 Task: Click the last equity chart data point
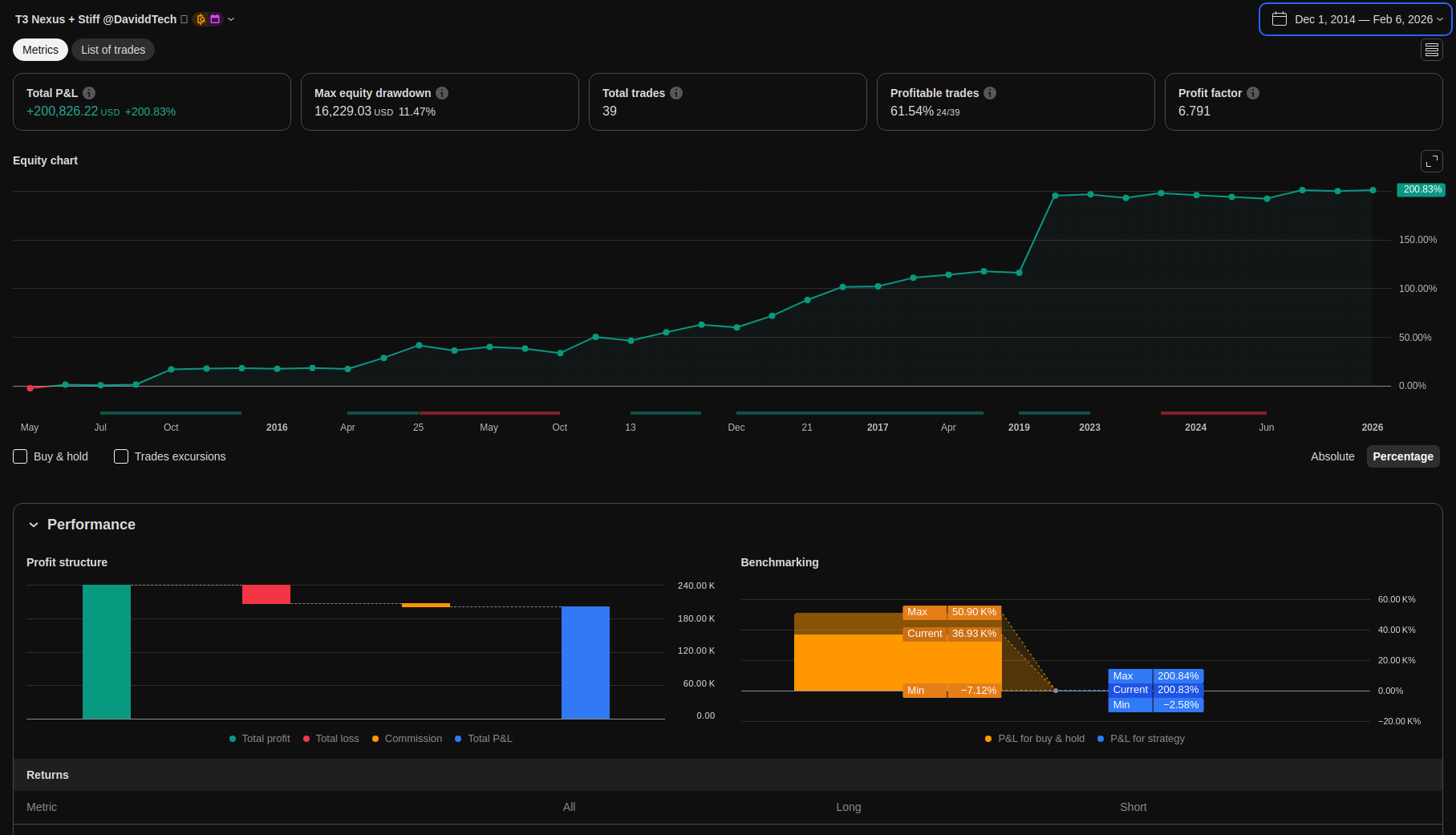tap(1373, 190)
